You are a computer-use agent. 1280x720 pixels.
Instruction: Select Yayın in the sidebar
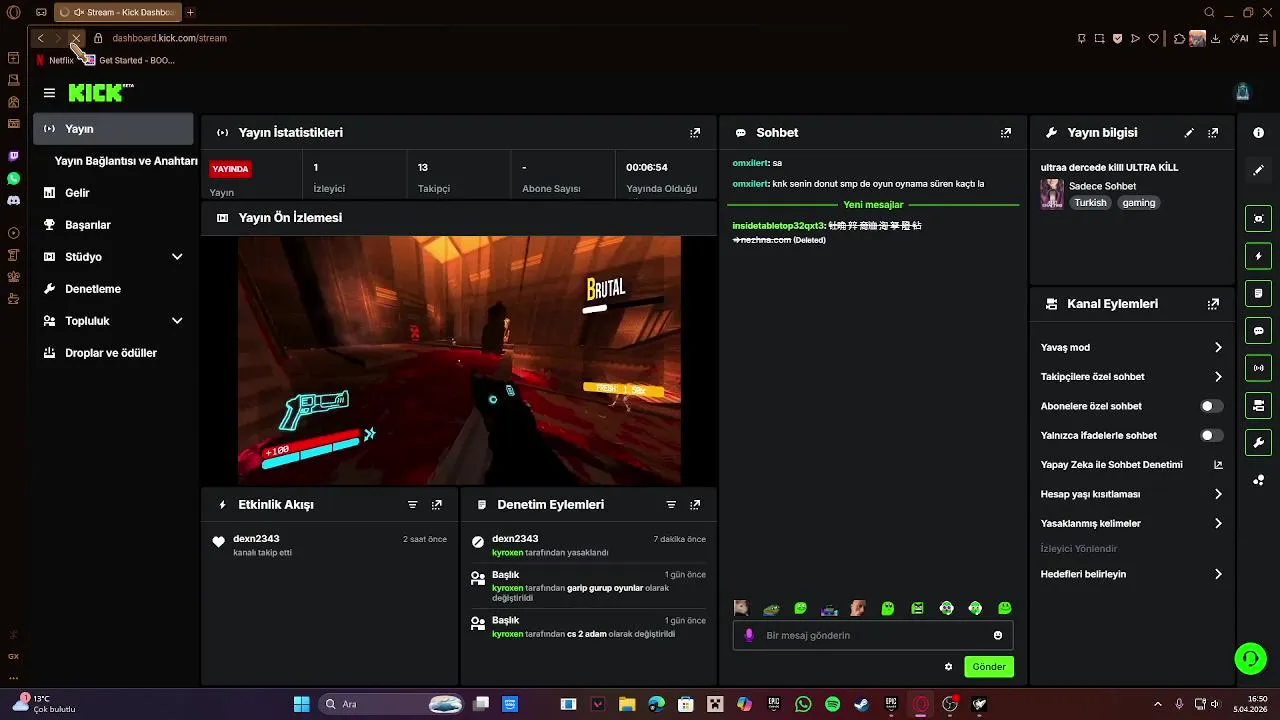click(113, 129)
